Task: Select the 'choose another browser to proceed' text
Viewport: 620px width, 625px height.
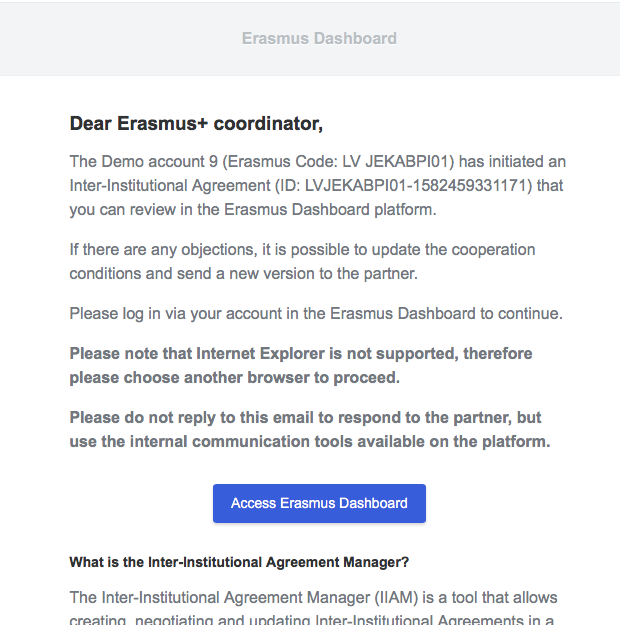Action: point(262,377)
